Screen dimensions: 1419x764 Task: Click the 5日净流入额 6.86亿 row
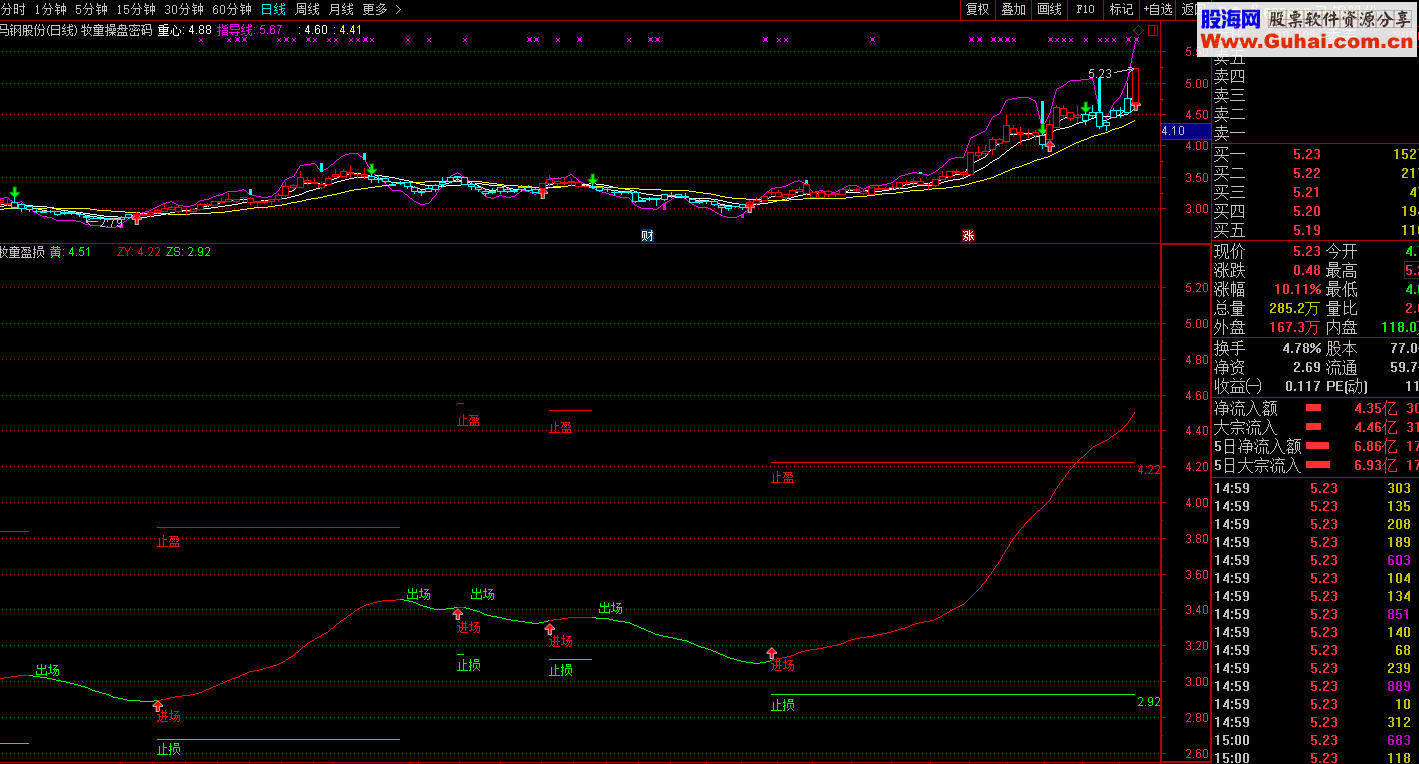[x=1315, y=446]
